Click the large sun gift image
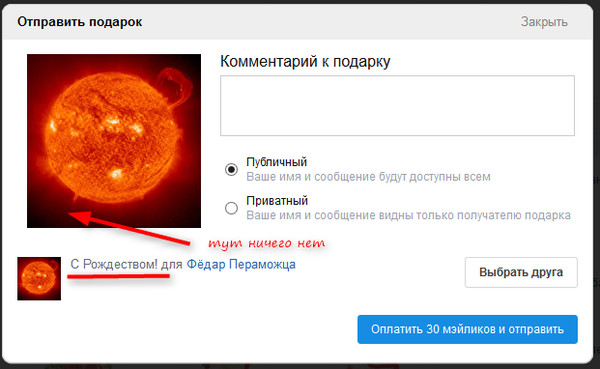The width and height of the screenshot is (600, 369). [x=114, y=140]
